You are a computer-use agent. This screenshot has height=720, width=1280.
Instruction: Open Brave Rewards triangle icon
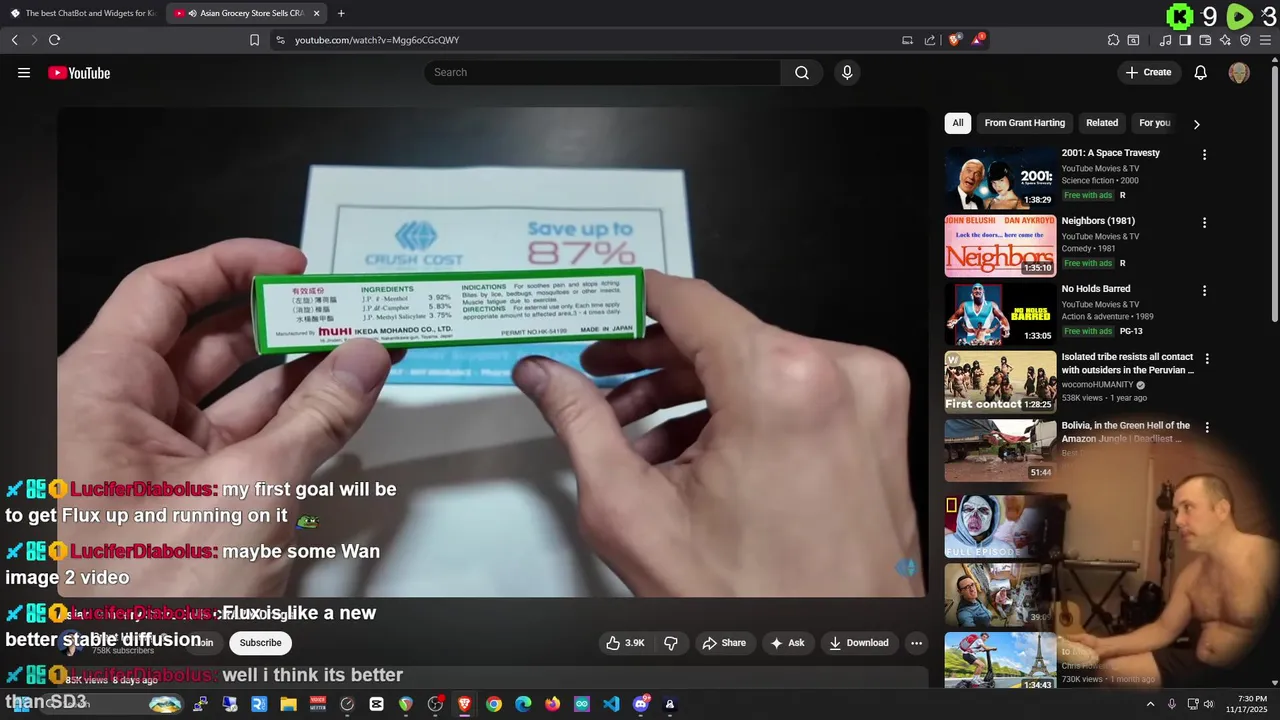point(978,40)
